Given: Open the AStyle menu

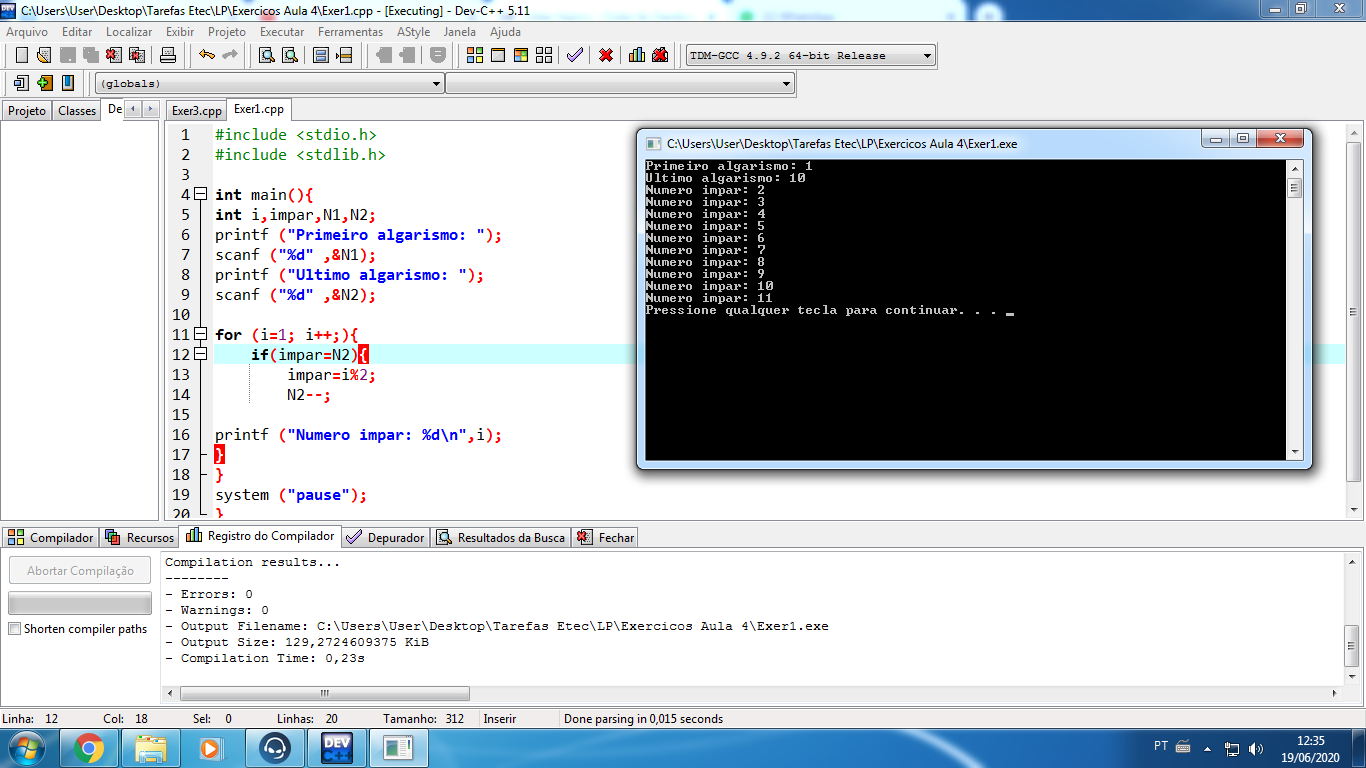Looking at the screenshot, I should 413,32.
